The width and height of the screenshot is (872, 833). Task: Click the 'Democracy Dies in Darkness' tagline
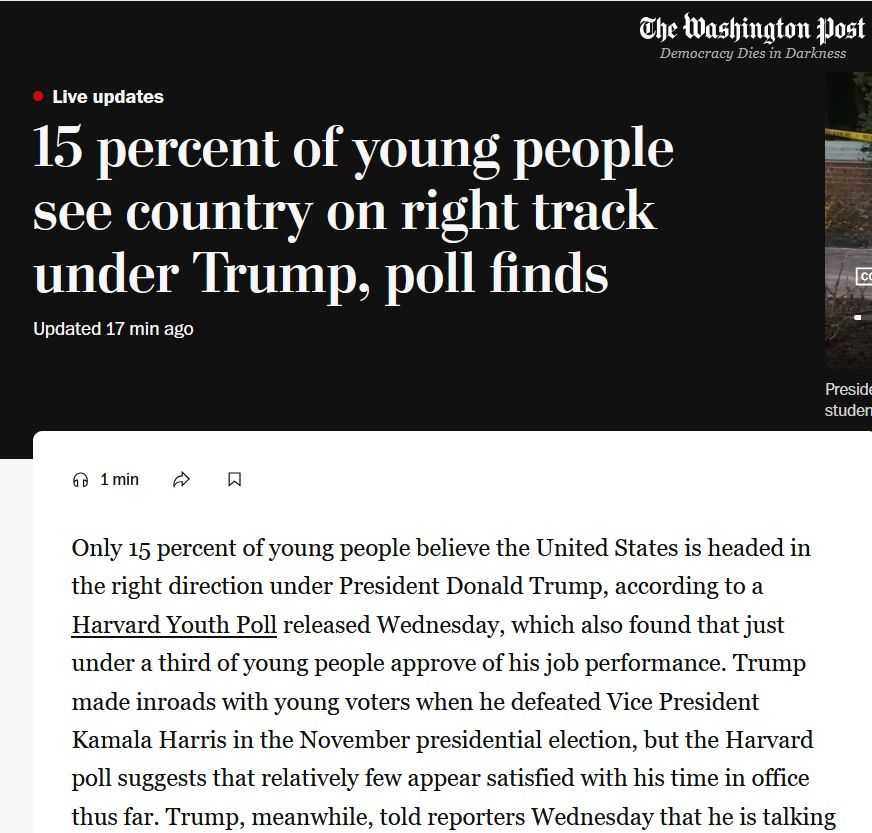752,53
